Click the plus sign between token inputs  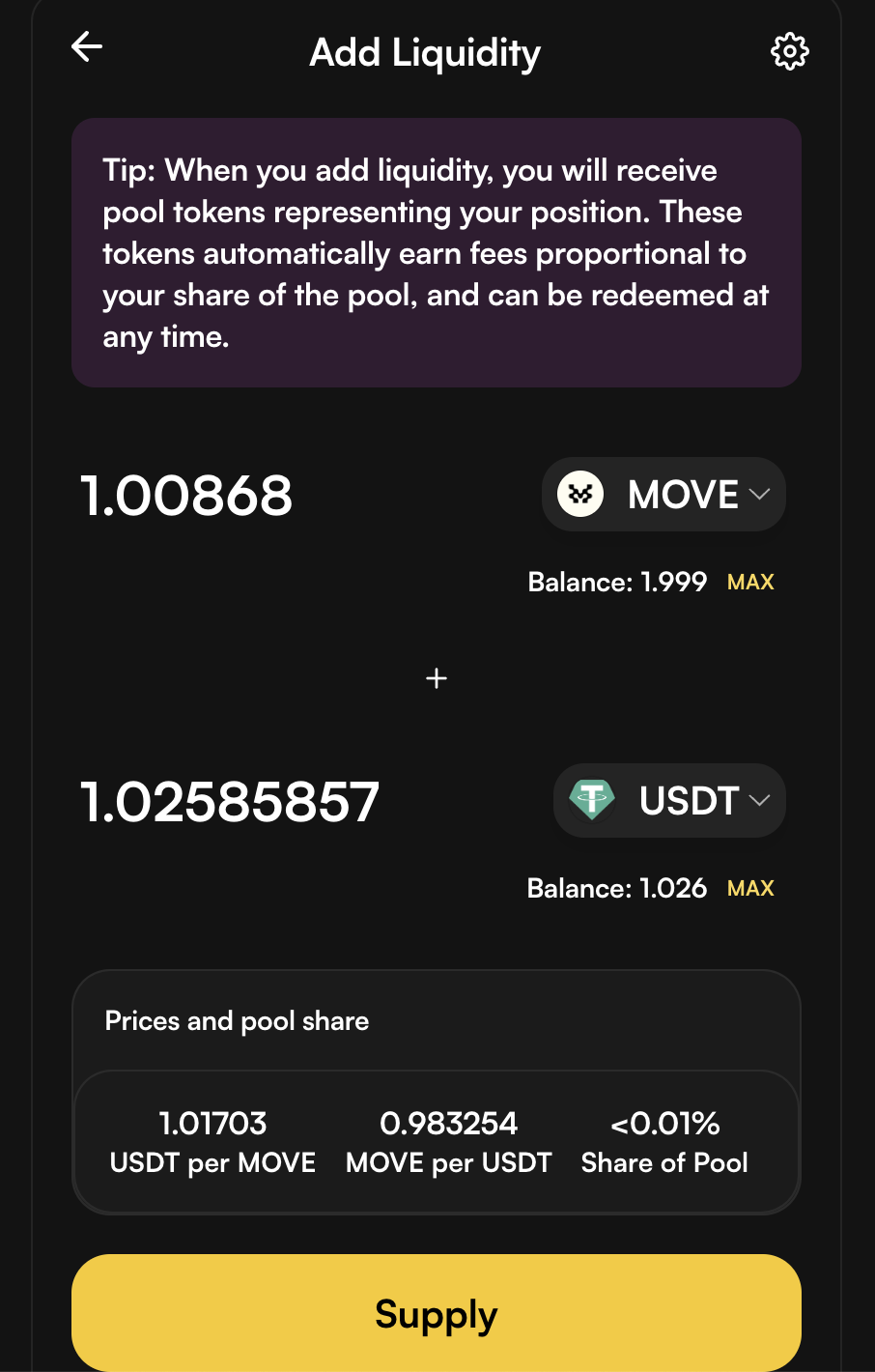click(437, 679)
